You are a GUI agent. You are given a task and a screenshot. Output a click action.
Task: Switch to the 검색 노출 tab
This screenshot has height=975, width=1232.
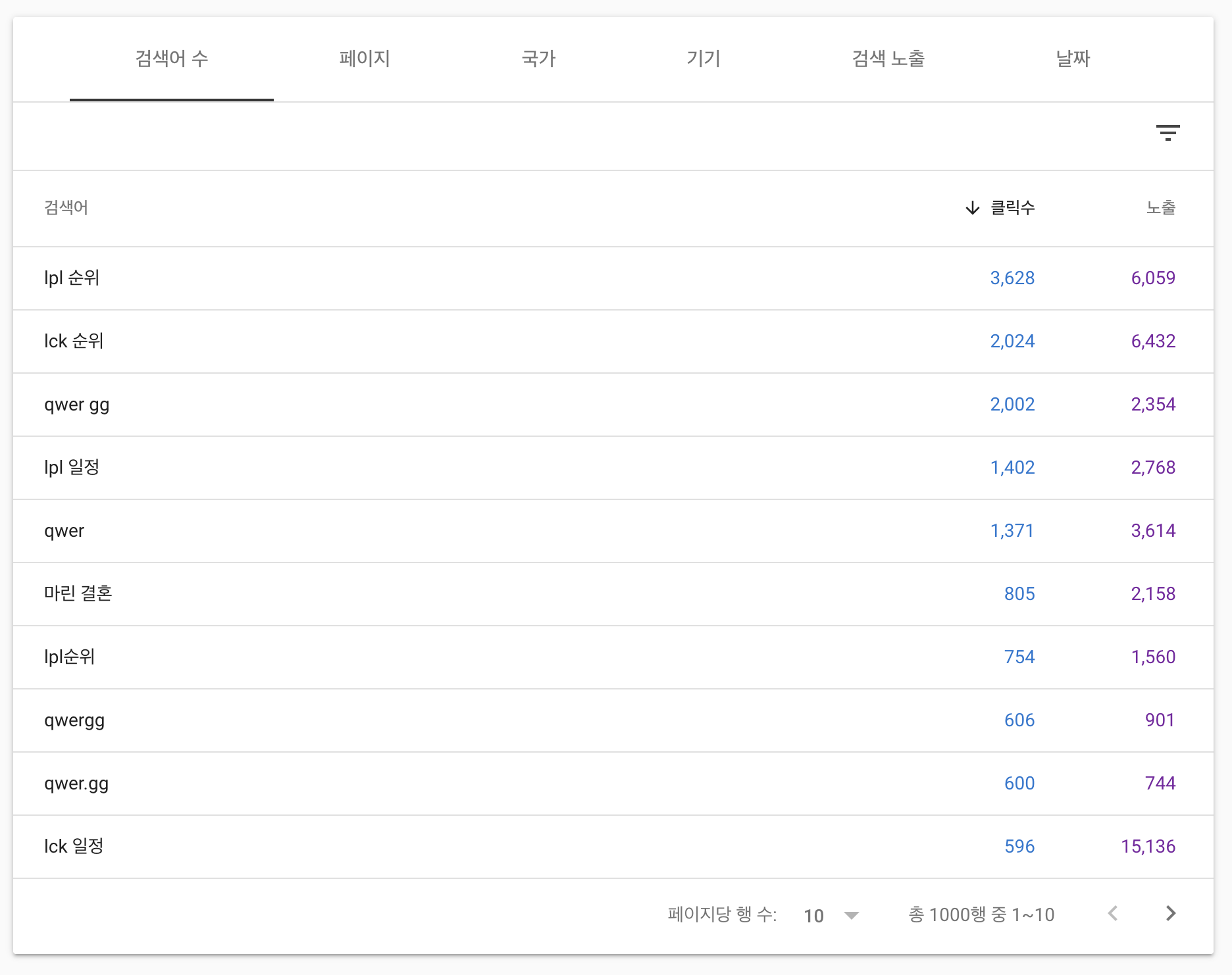(888, 59)
